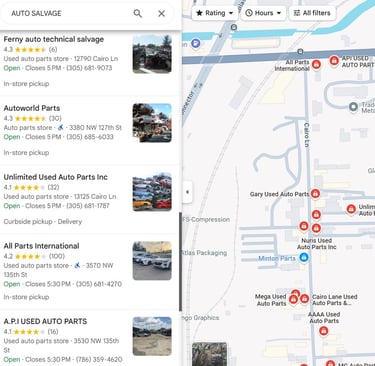Click API USED AUTO PARTS map pin

pos(334,61)
